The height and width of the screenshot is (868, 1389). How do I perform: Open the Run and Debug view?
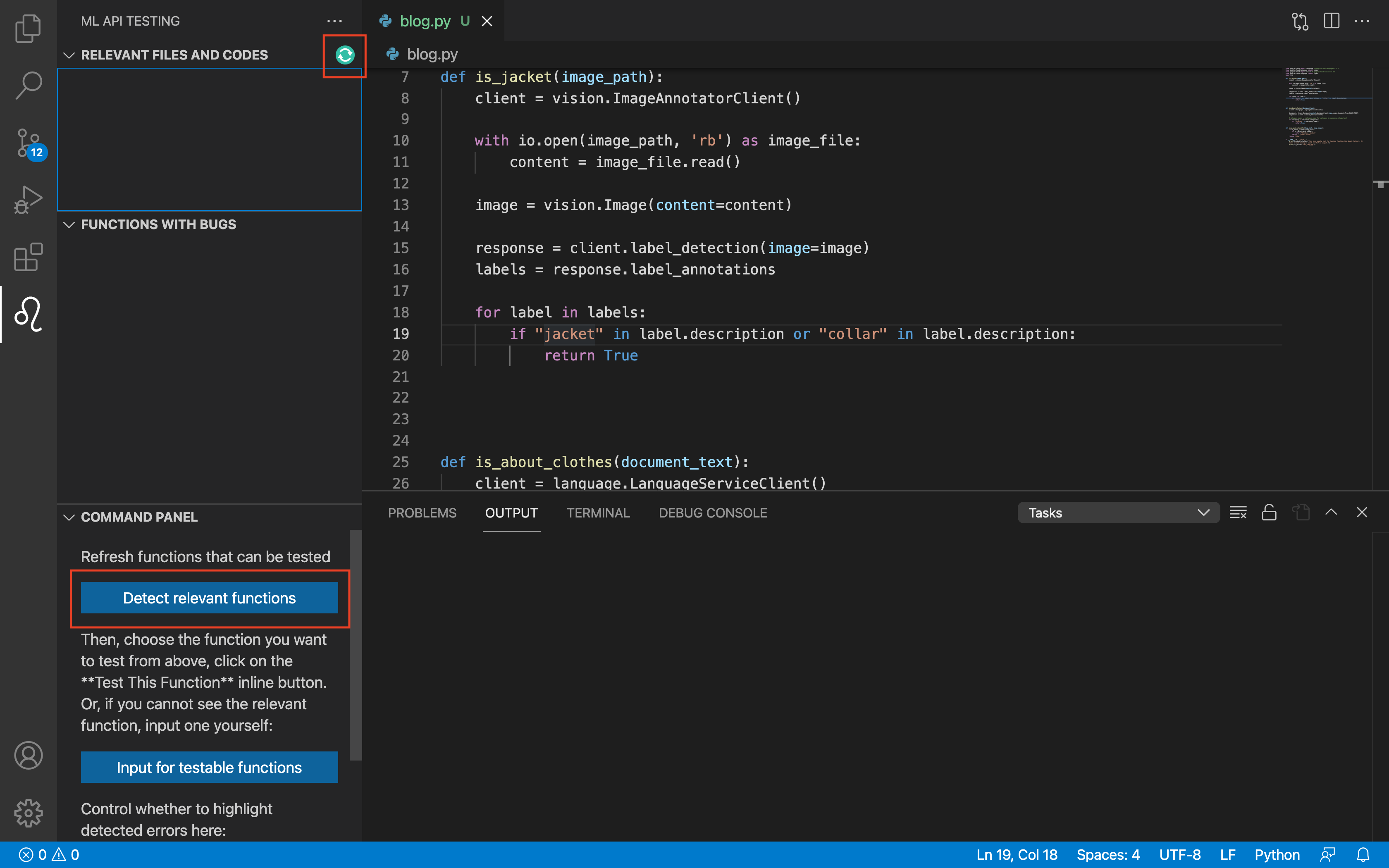(x=28, y=200)
